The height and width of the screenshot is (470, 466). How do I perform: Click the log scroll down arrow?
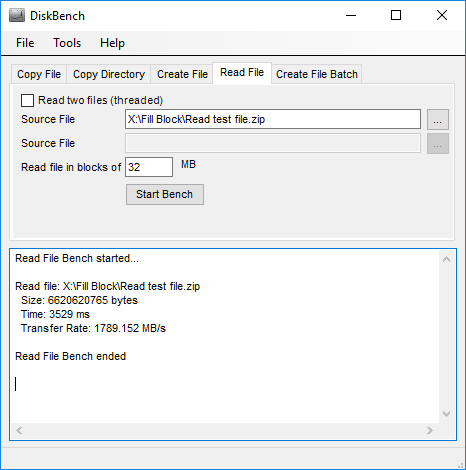click(x=446, y=414)
